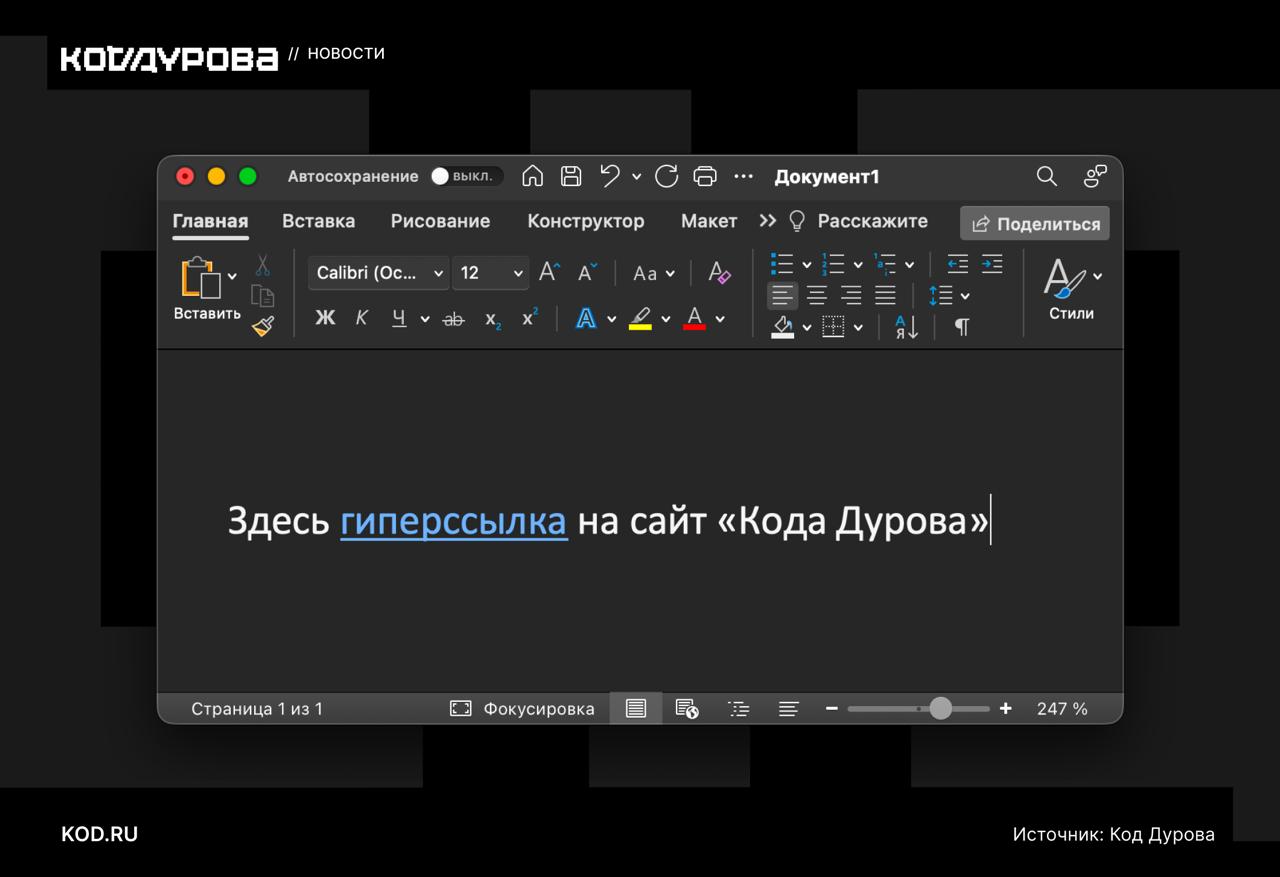
Task: Open the Конструктор ribbon tab
Action: pyautogui.click(x=585, y=221)
